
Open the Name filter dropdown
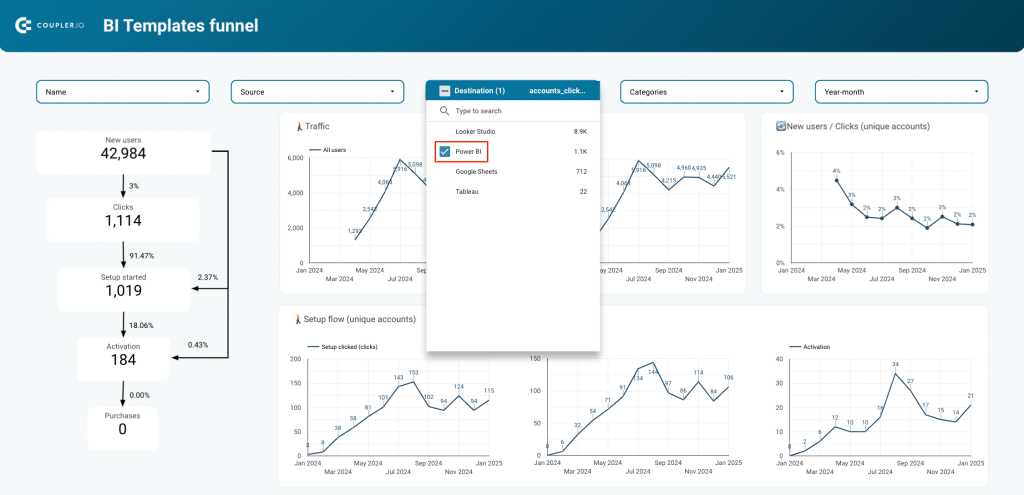123,92
